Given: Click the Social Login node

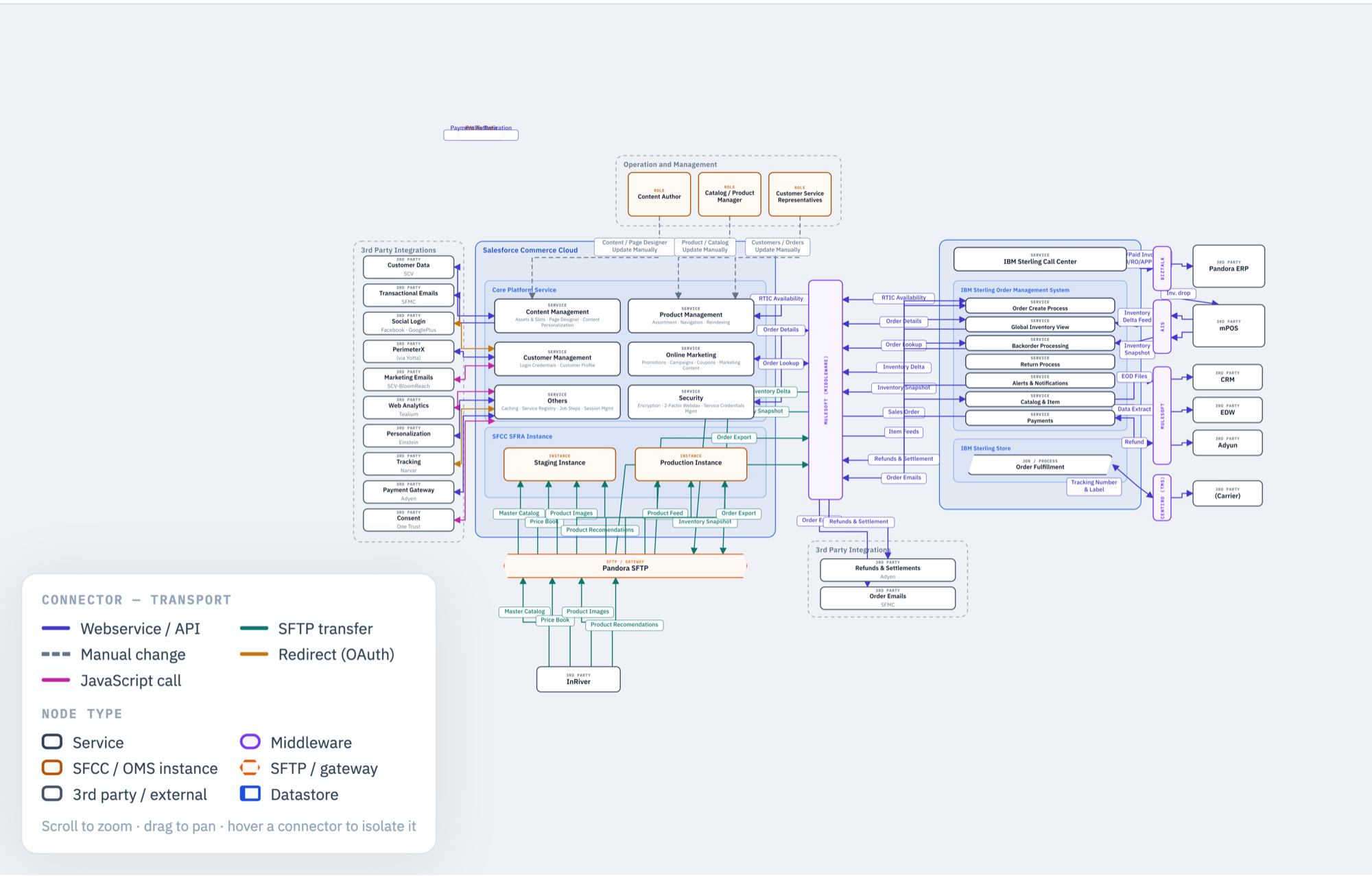Looking at the screenshot, I should pyautogui.click(x=408, y=323).
